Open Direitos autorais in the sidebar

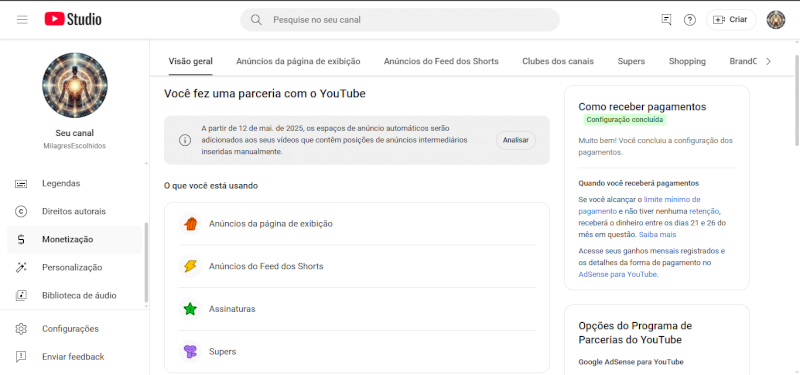[x=74, y=211]
